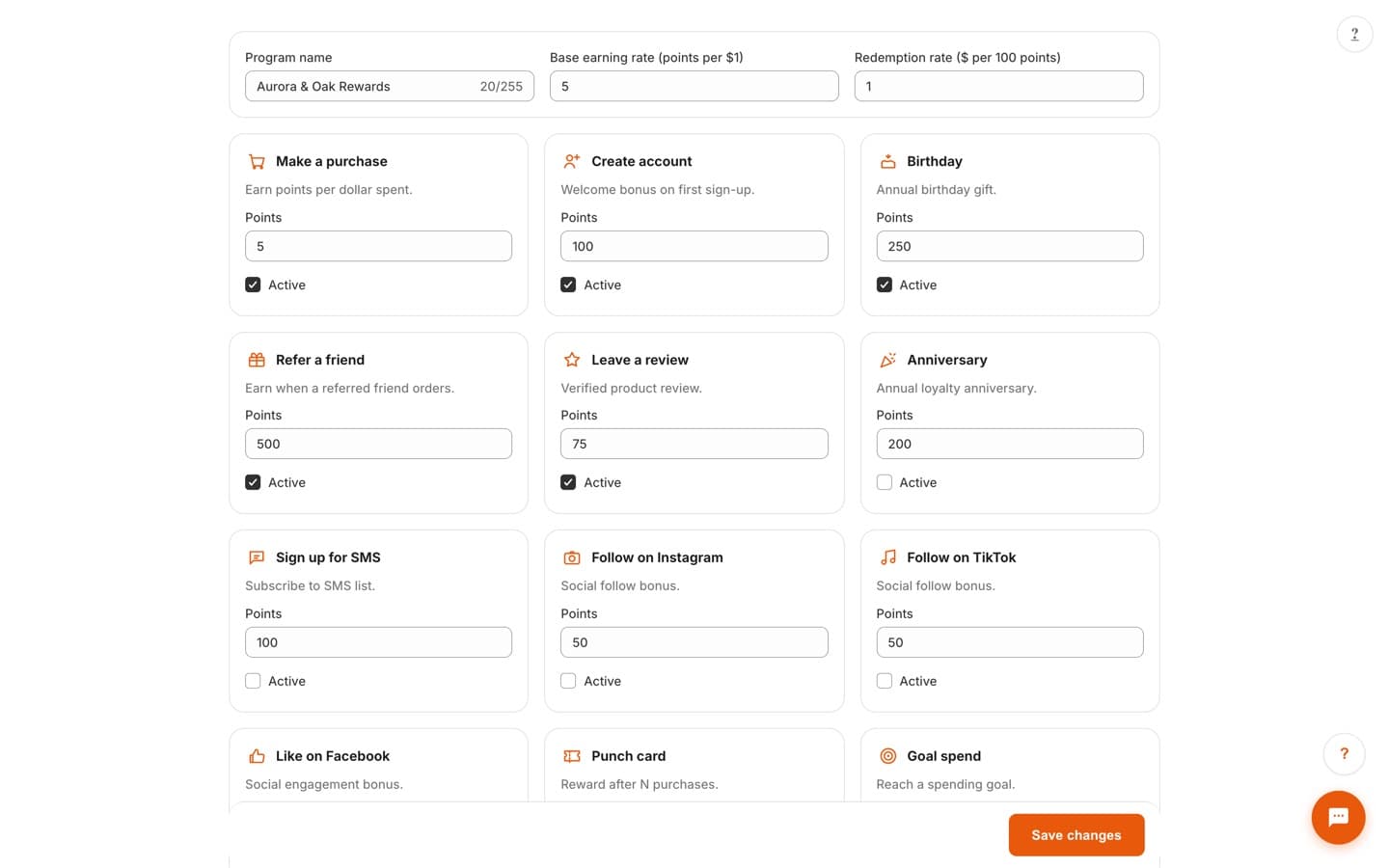1389x868 pixels.
Task: Click the Redemption rate input field
Action: (999, 86)
